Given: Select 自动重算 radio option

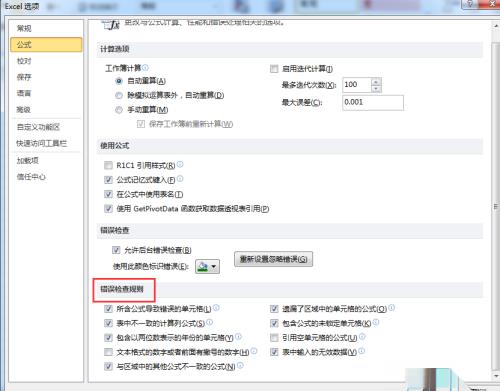Looking at the screenshot, I should [x=119, y=81].
